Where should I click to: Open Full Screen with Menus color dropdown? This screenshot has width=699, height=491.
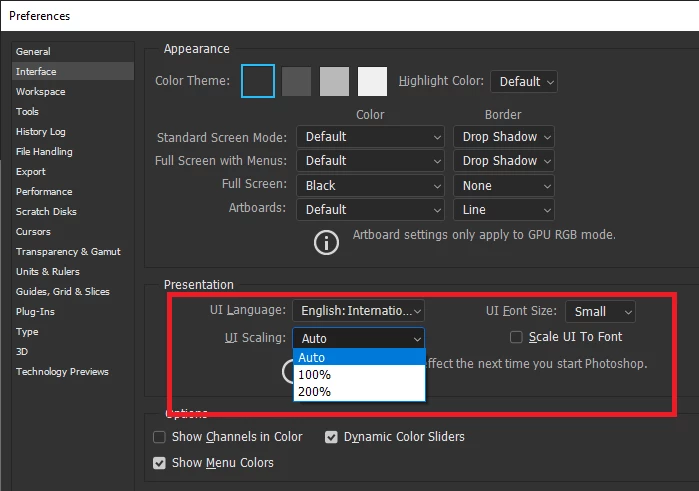click(x=370, y=161)
